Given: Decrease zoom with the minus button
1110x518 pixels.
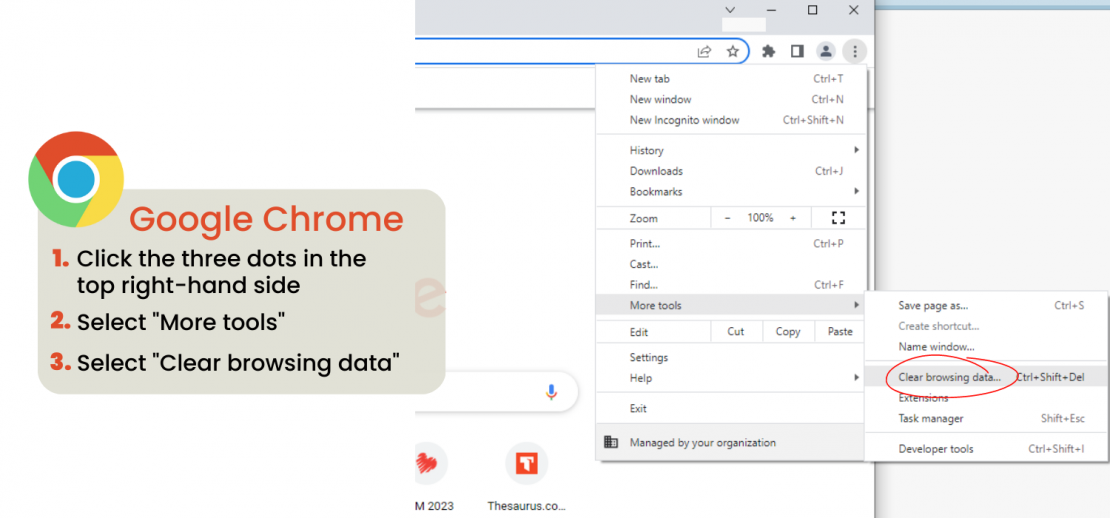Looking at the screenshot, I should [728, 218].
